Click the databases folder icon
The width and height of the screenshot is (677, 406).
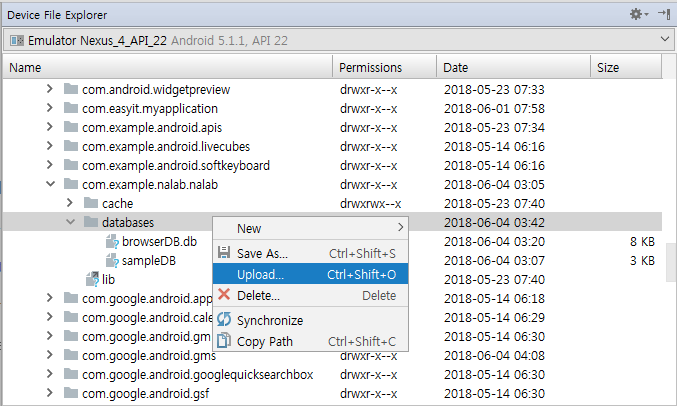[x=91, y=222]
